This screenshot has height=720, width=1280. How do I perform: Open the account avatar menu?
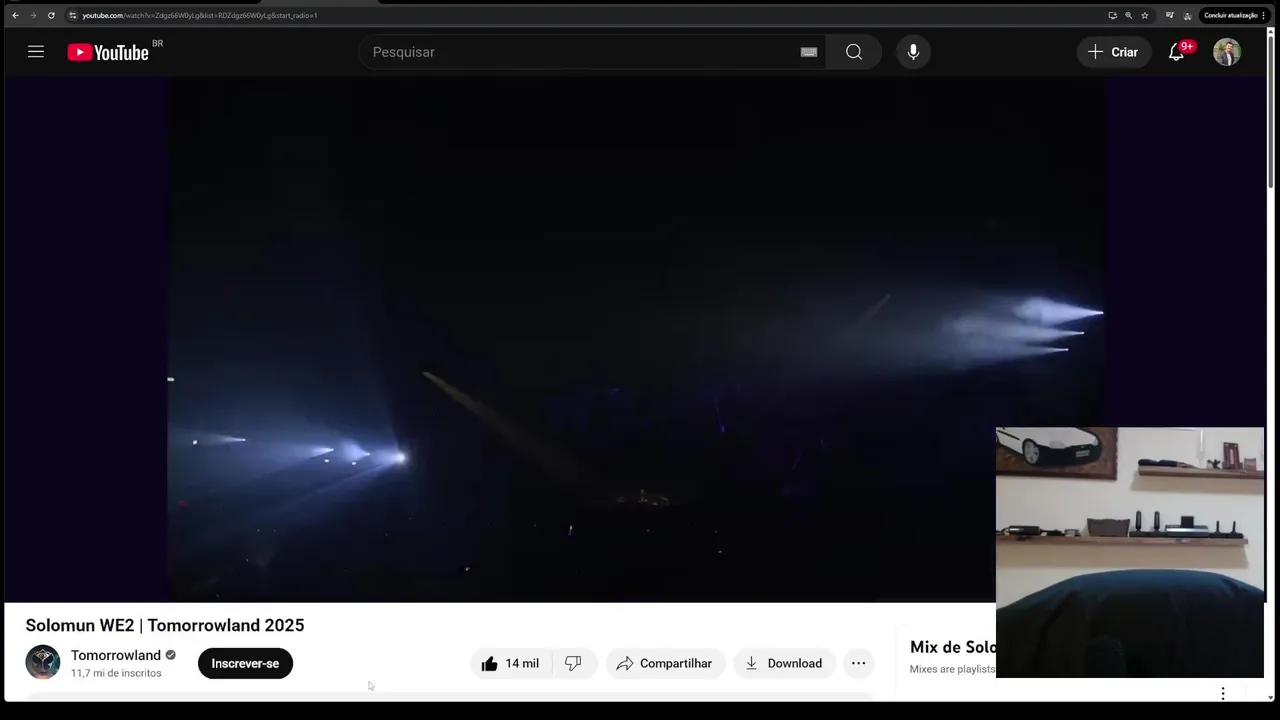pyautogui.click(x=1227, y=52)
